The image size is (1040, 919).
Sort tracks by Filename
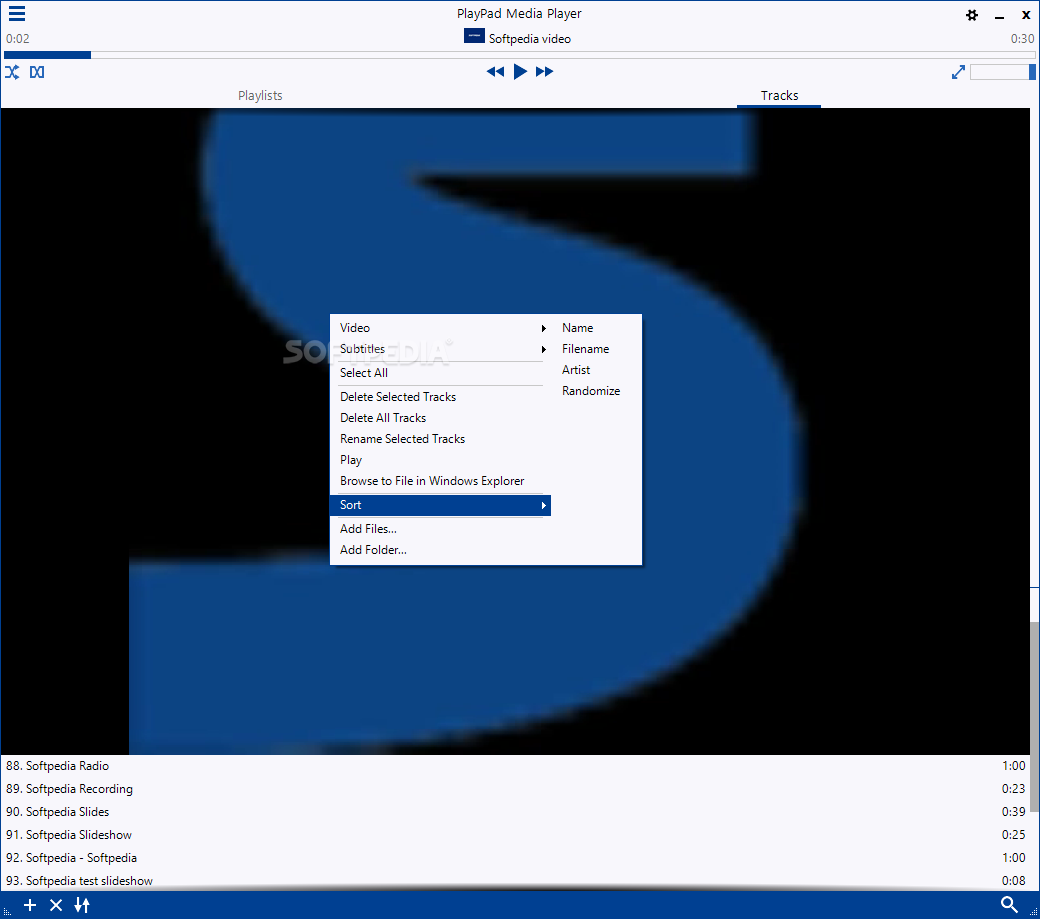585,349
